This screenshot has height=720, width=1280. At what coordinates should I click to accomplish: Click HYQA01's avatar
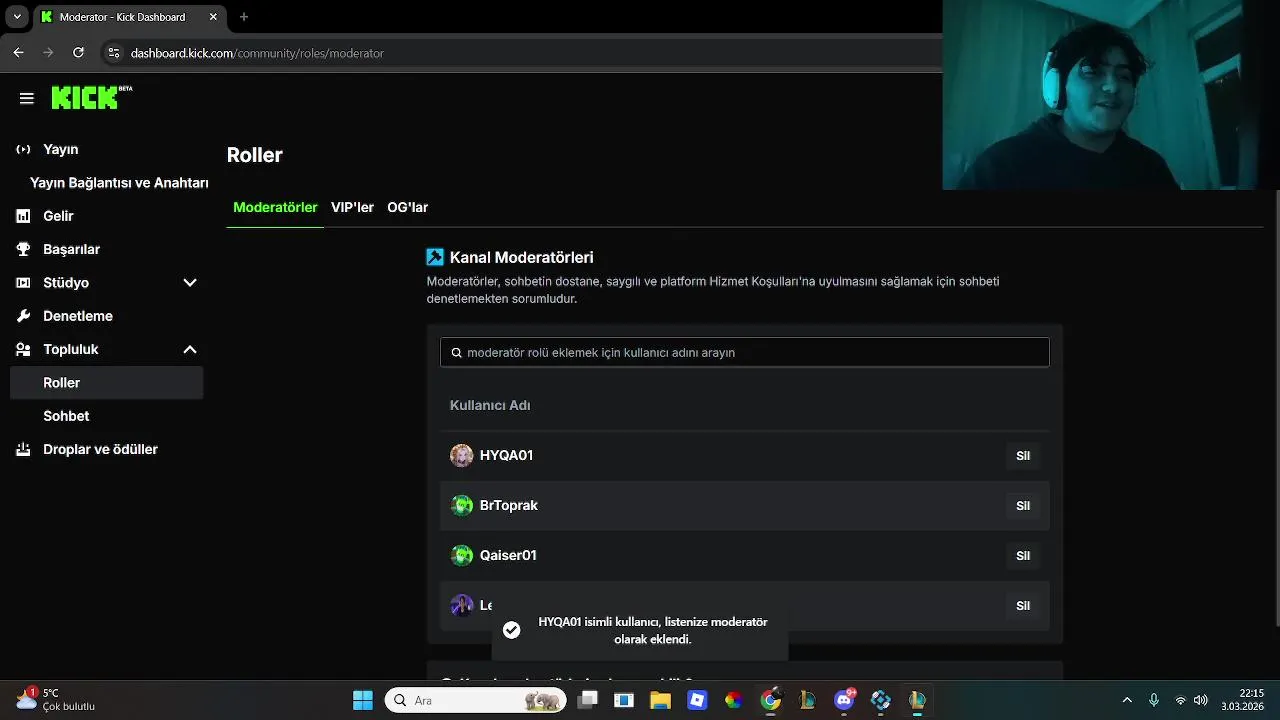tap(462, 455)
